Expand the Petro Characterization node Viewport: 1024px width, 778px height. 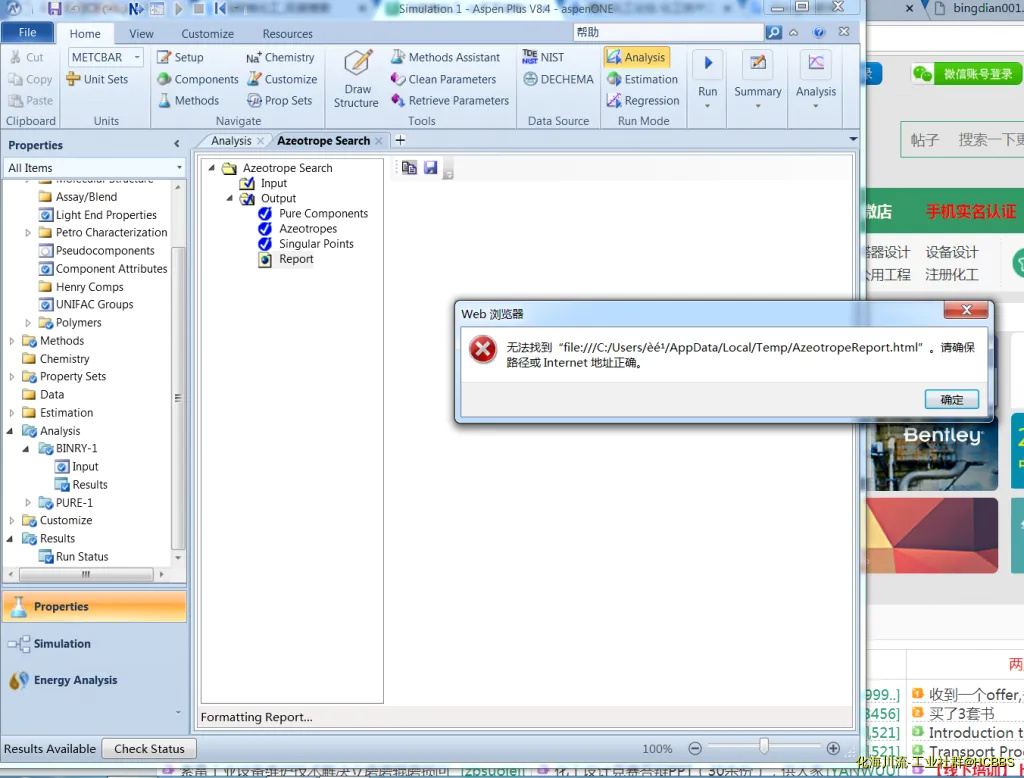pos(27,233)
